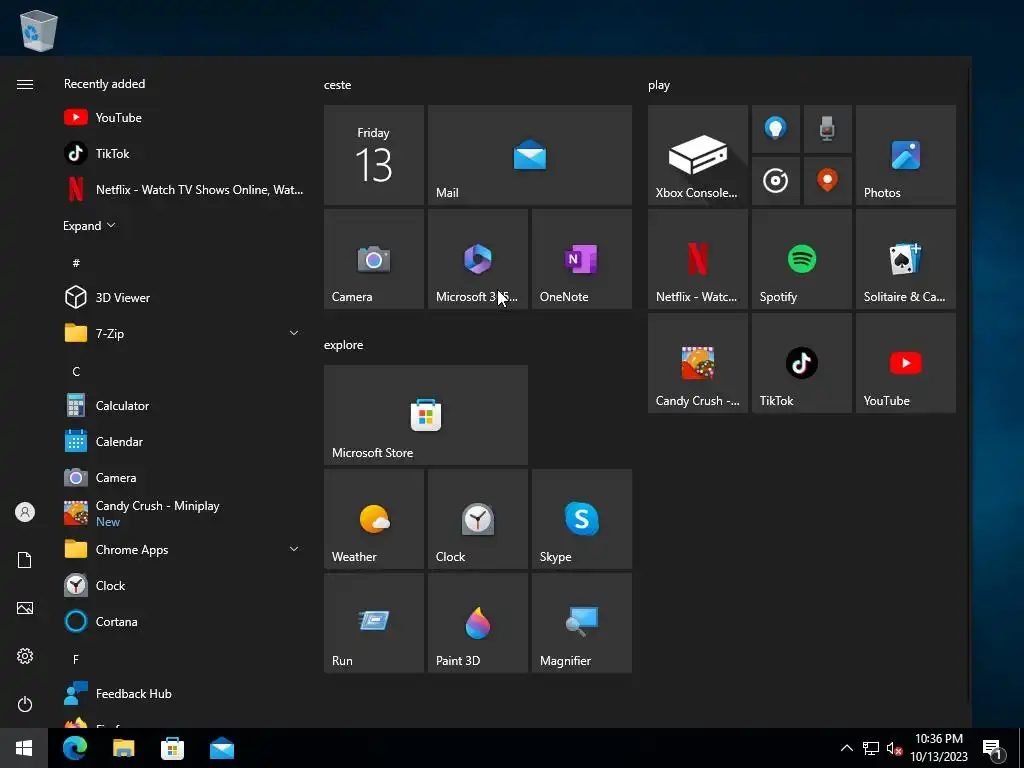Launch the Candy Crush tile
The height and width of the screenshot is (768, 1024).
[x=697, y=363]
